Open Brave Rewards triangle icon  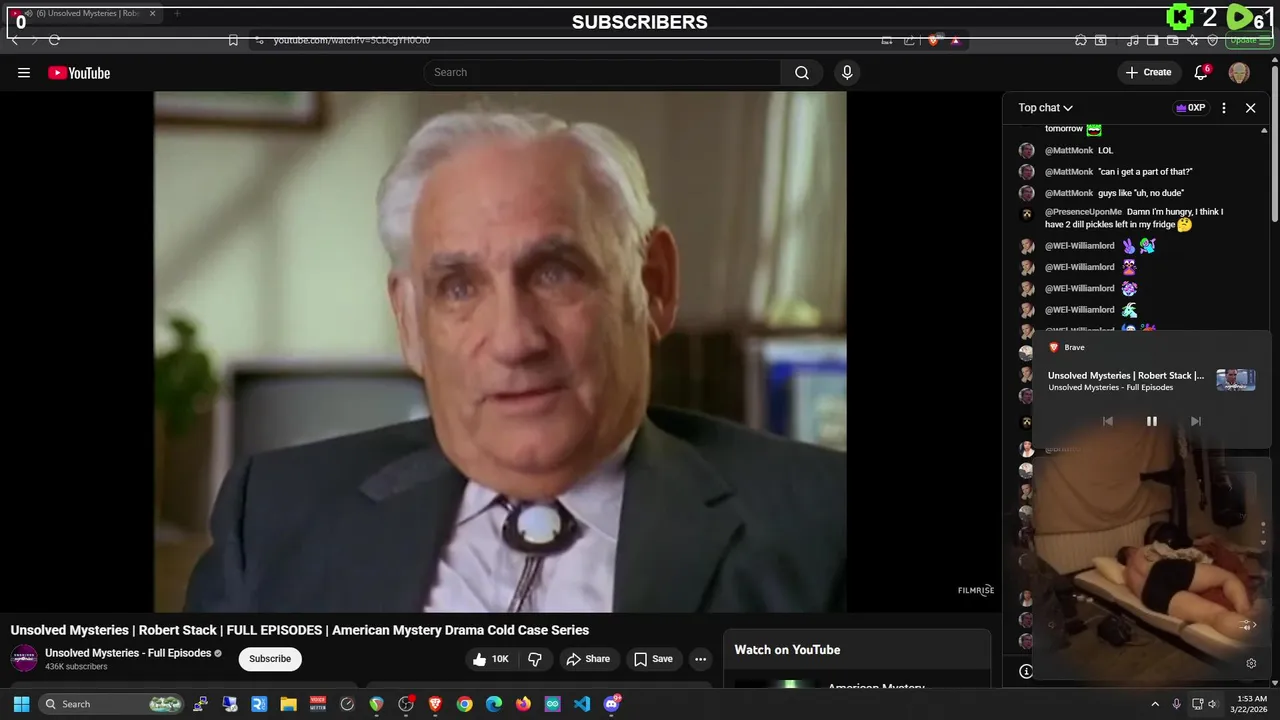[x=956, y=40]
